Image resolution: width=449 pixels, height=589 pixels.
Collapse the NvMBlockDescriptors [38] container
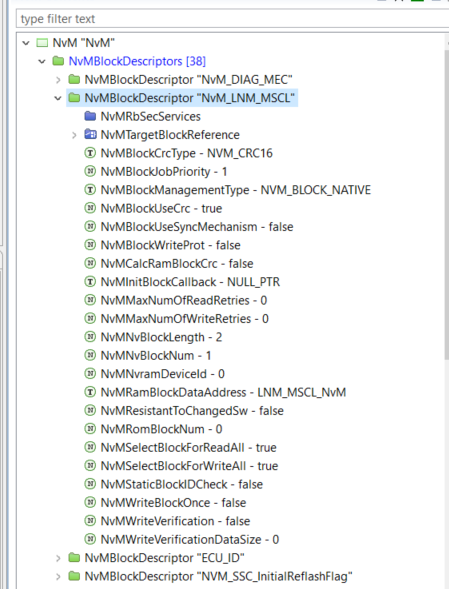42,61
